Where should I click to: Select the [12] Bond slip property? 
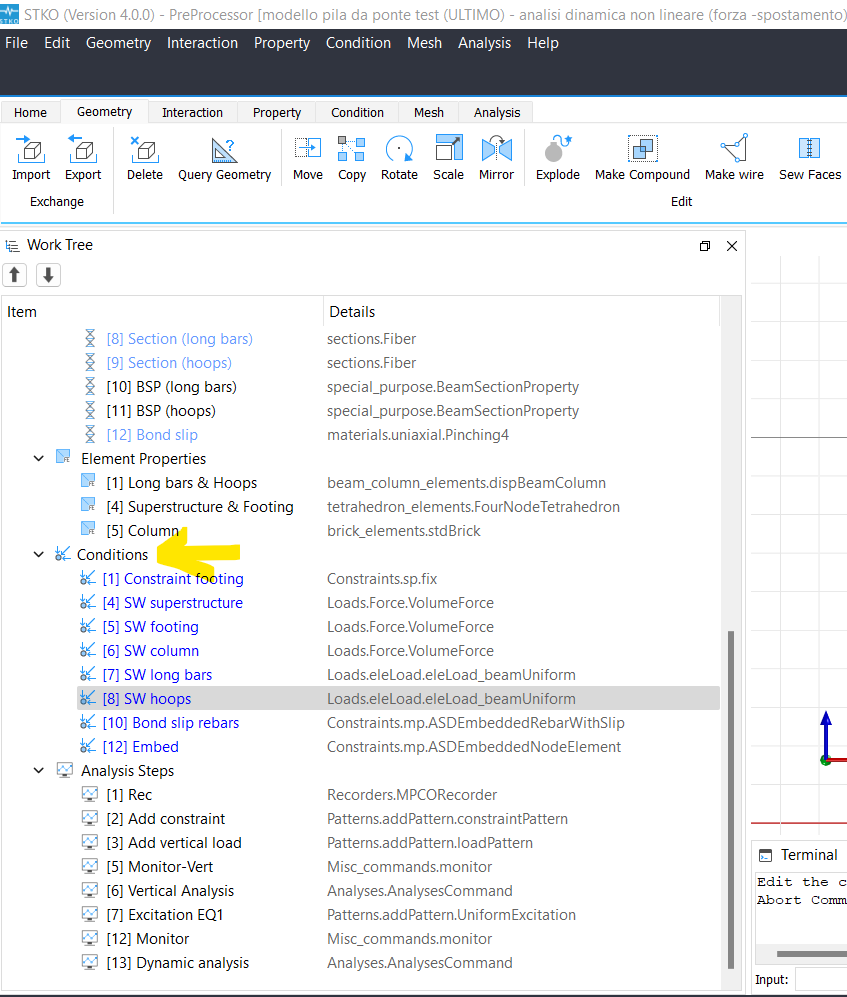(152, 434)
